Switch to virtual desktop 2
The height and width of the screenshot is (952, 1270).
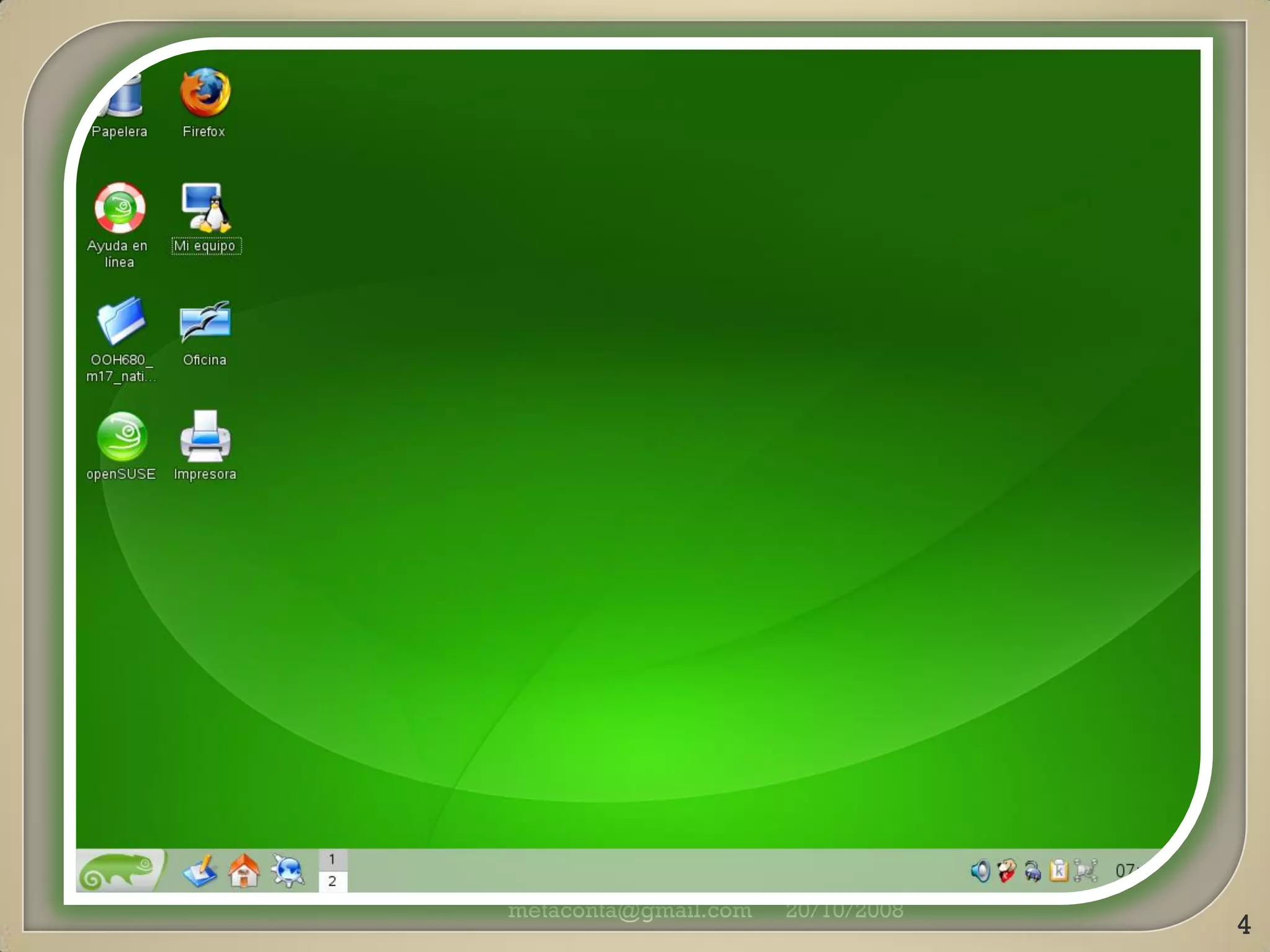tap(332, 881)
